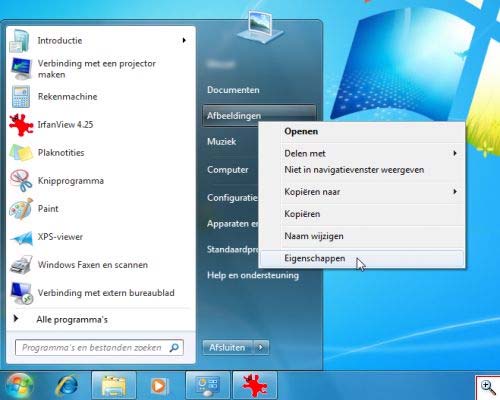Click the projector connection icon
The image size is (500, 400).
tap(21, 68)
